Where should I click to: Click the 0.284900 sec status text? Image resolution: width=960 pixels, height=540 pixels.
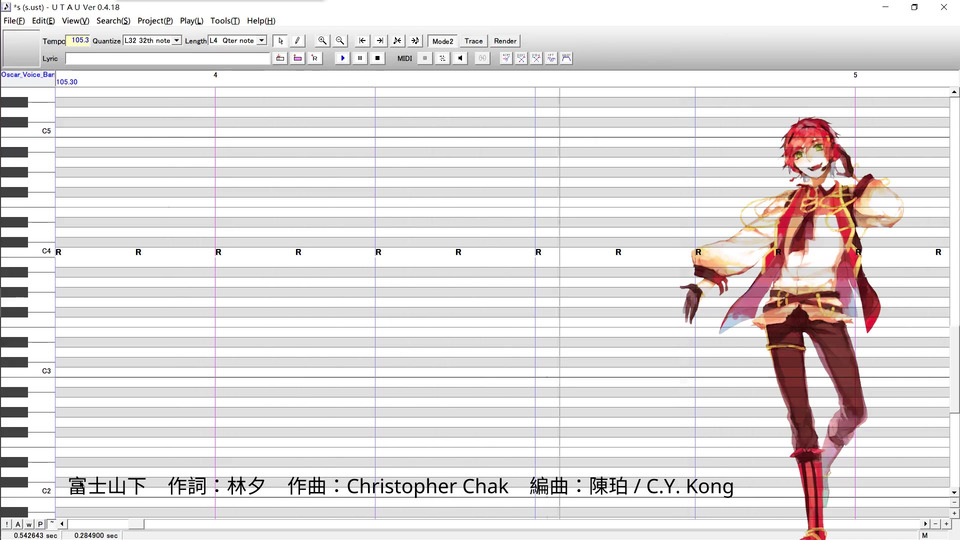(x=96, y=536)
